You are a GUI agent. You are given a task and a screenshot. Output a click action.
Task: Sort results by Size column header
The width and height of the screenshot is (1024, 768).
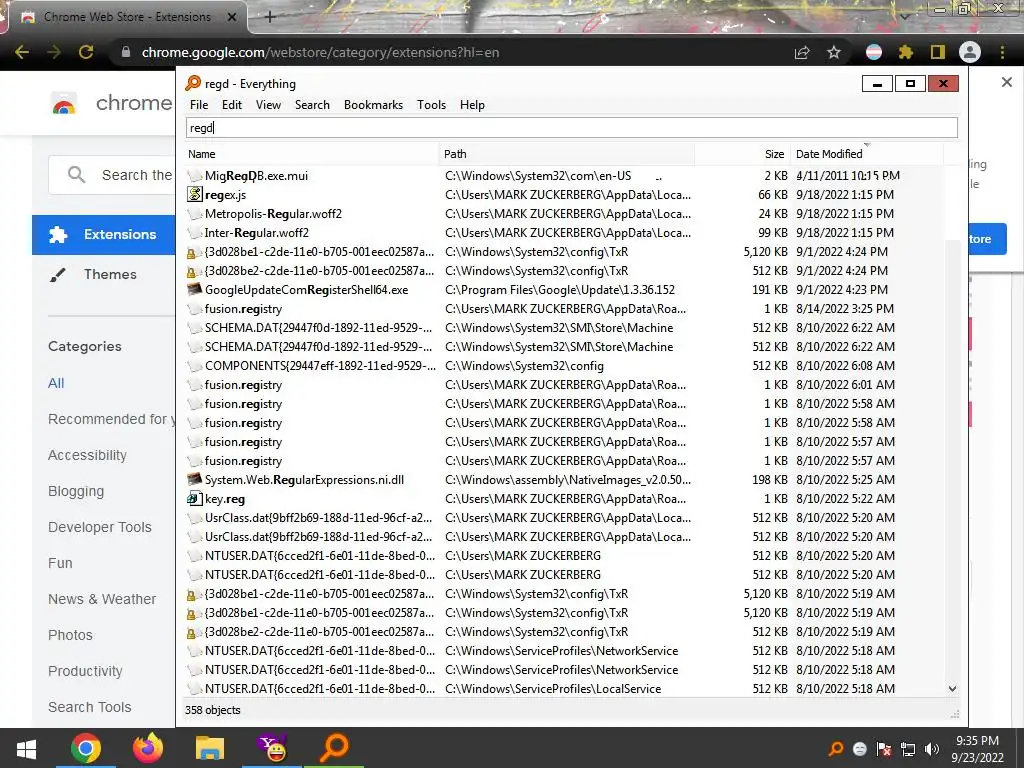[743, 154]
